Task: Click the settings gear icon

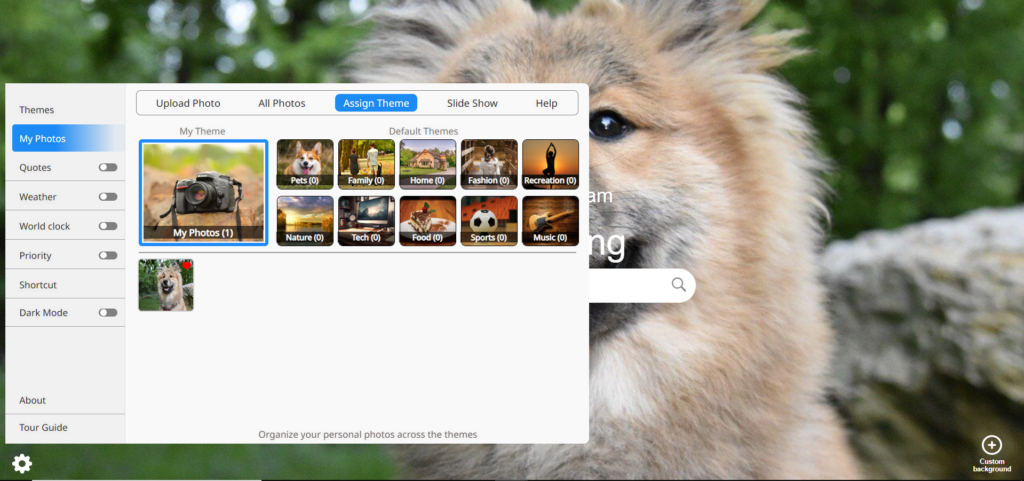Action: point(22,463)
